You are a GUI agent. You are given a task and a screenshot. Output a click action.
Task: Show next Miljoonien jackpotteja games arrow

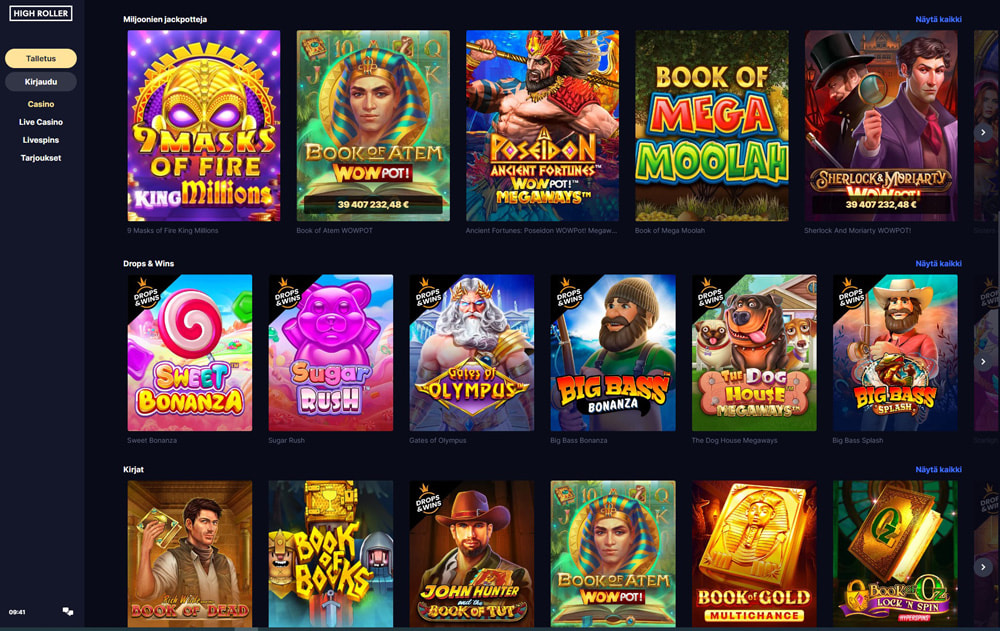pyautogui.click(x=983, y=132)
